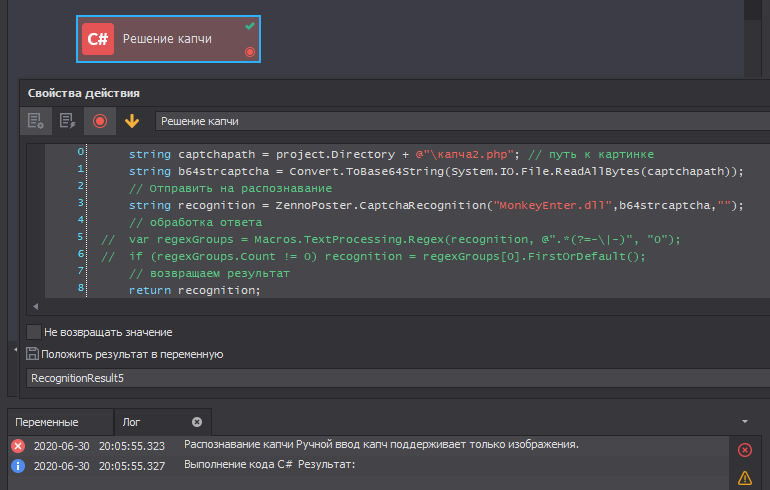
Task: Click the blue info icon of second log entry
Action: click(x=18, y=465)
